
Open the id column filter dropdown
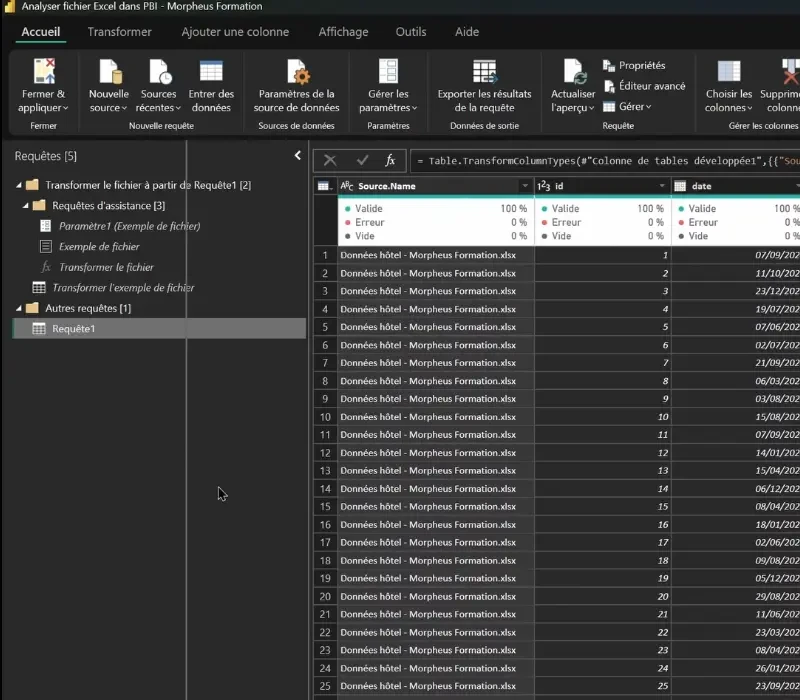tap(662, 186)
